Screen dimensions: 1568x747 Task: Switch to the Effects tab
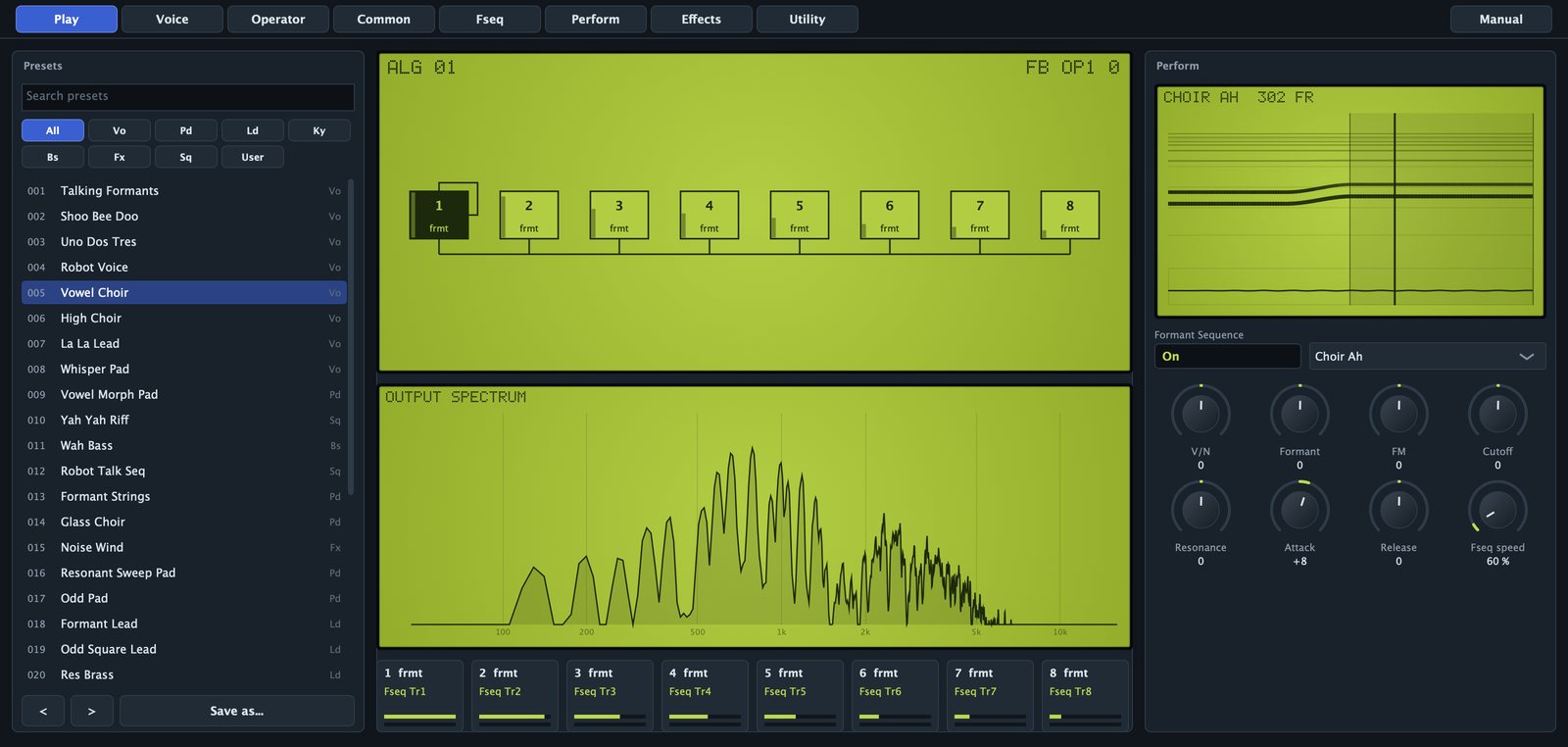point(702,19)
